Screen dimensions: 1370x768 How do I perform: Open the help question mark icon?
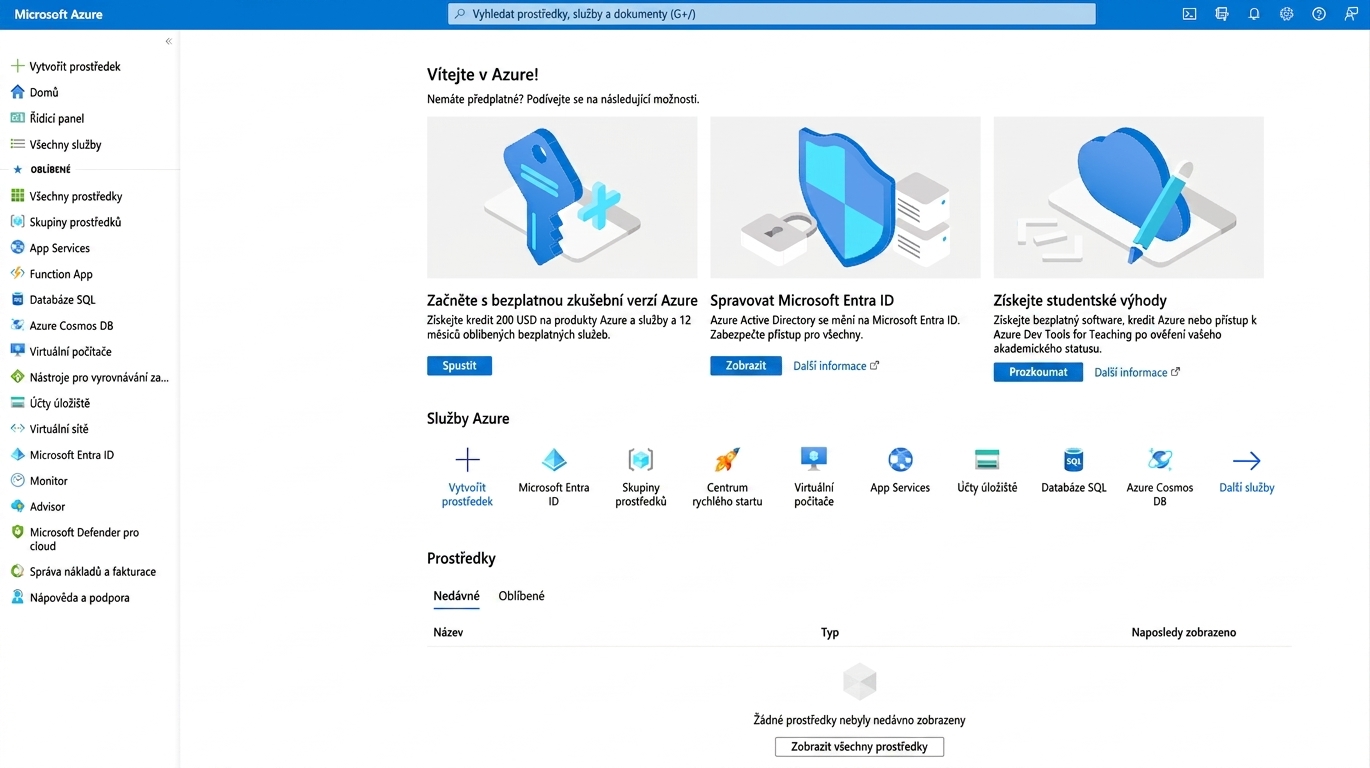pos(1319,14)
